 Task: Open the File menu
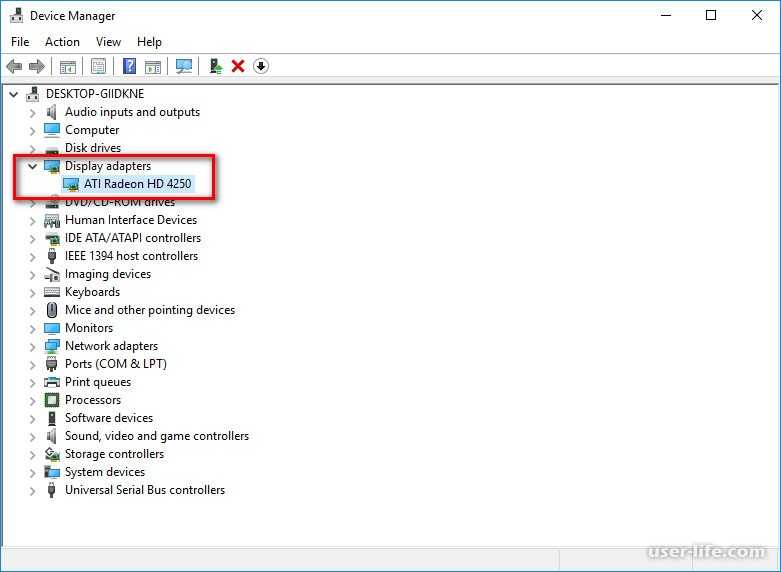(x=20, y=42)
